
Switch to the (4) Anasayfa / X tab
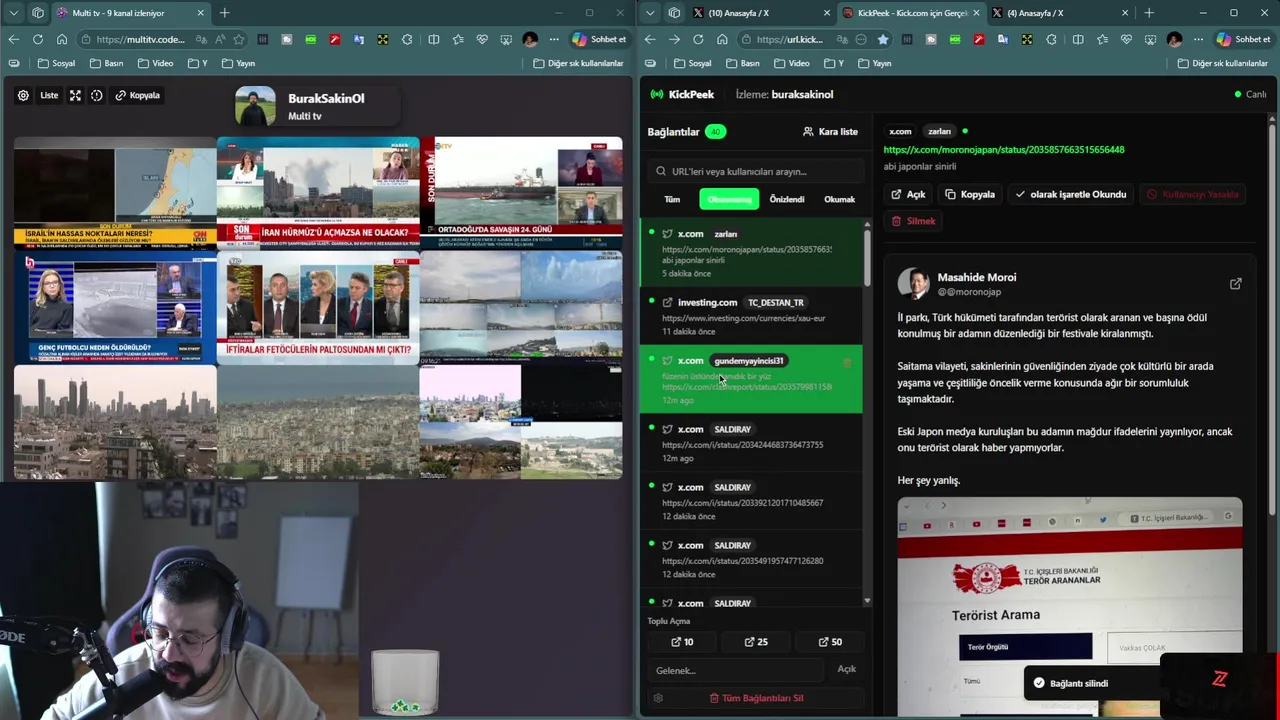pyautogui.click(x=1060, y=13)
